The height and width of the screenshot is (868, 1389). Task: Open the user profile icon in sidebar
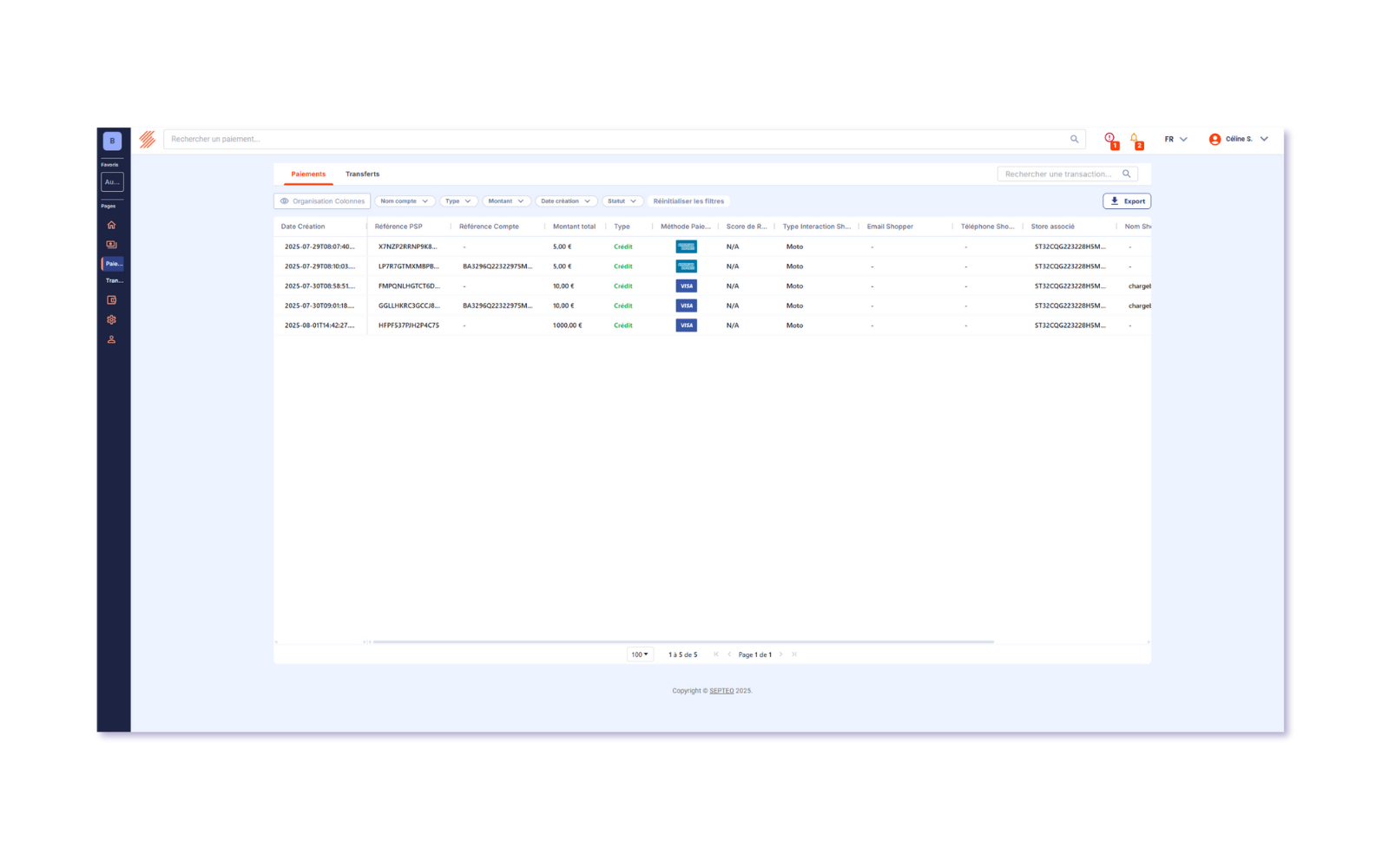point(111,339)
